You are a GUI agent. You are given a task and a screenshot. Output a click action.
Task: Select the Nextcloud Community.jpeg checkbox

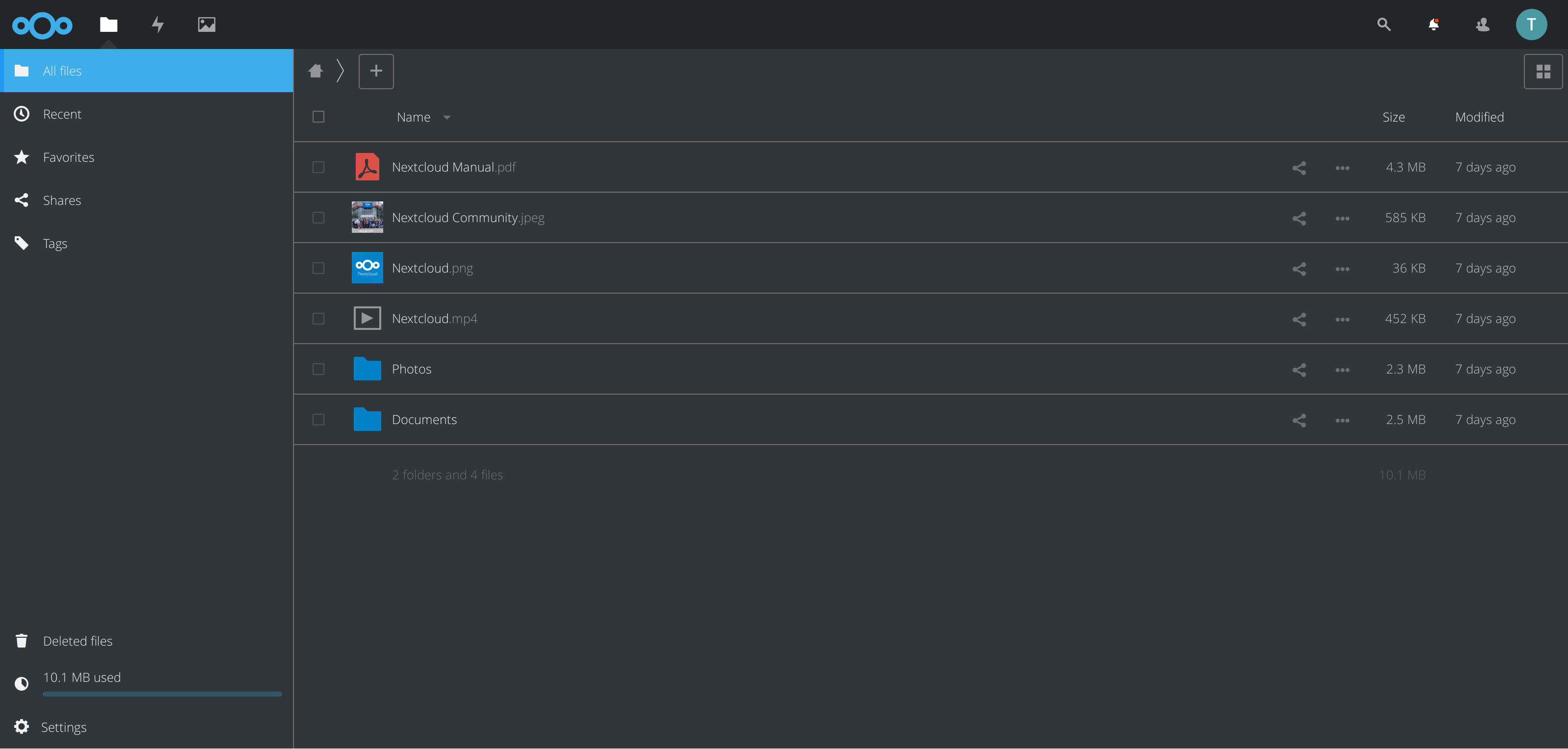coord(318,217)
